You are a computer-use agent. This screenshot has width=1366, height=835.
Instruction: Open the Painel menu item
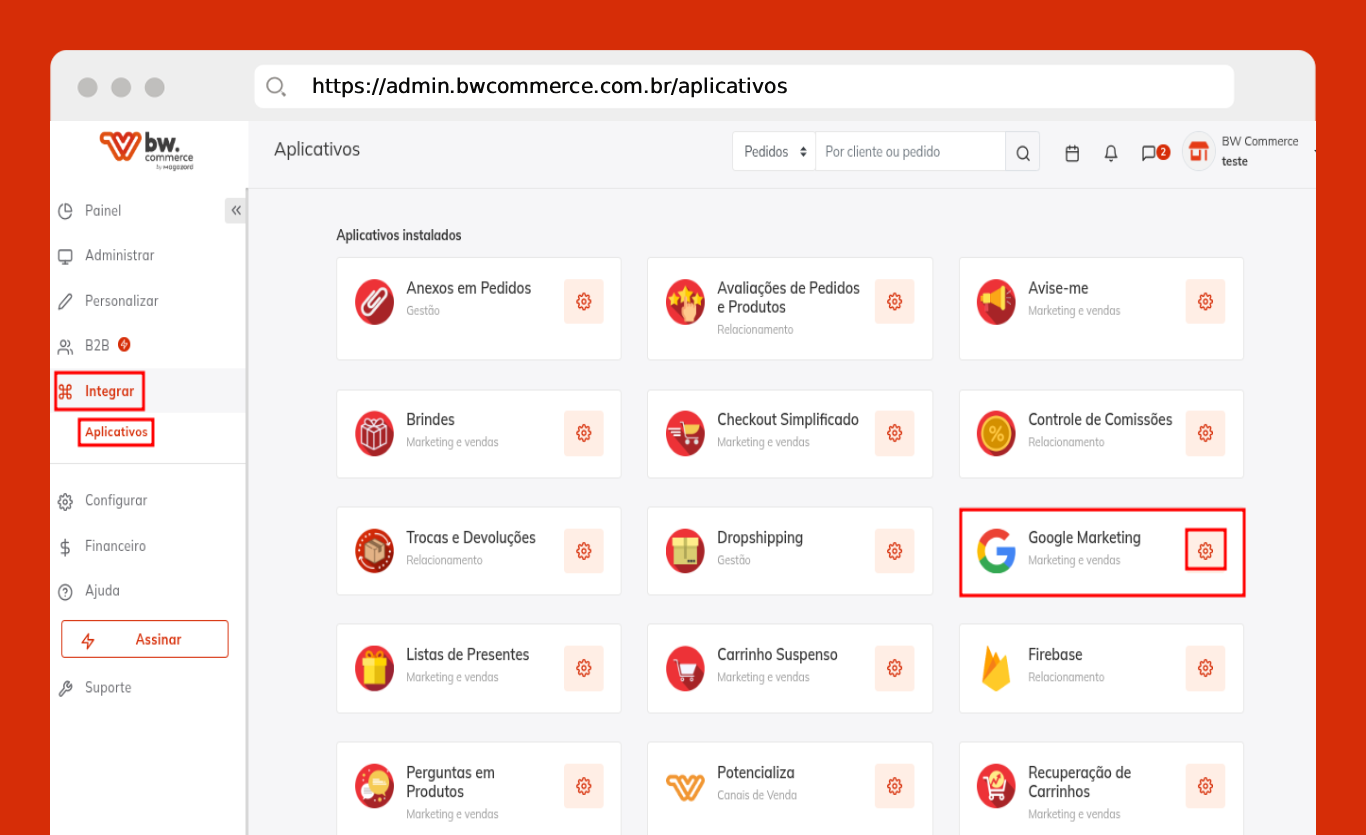click(x=103, y=211)
